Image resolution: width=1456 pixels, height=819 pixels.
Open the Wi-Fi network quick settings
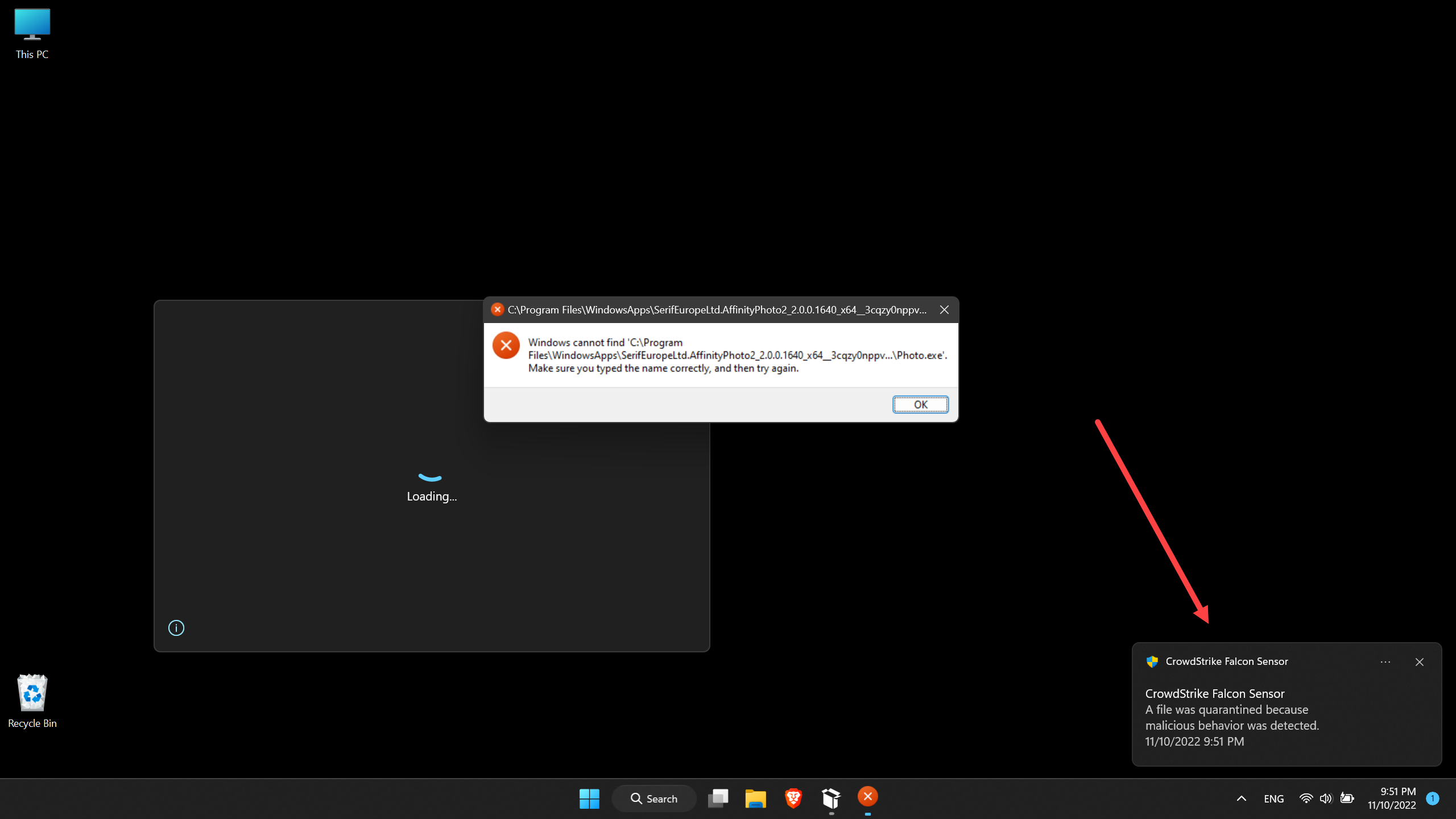[1306, 799]
